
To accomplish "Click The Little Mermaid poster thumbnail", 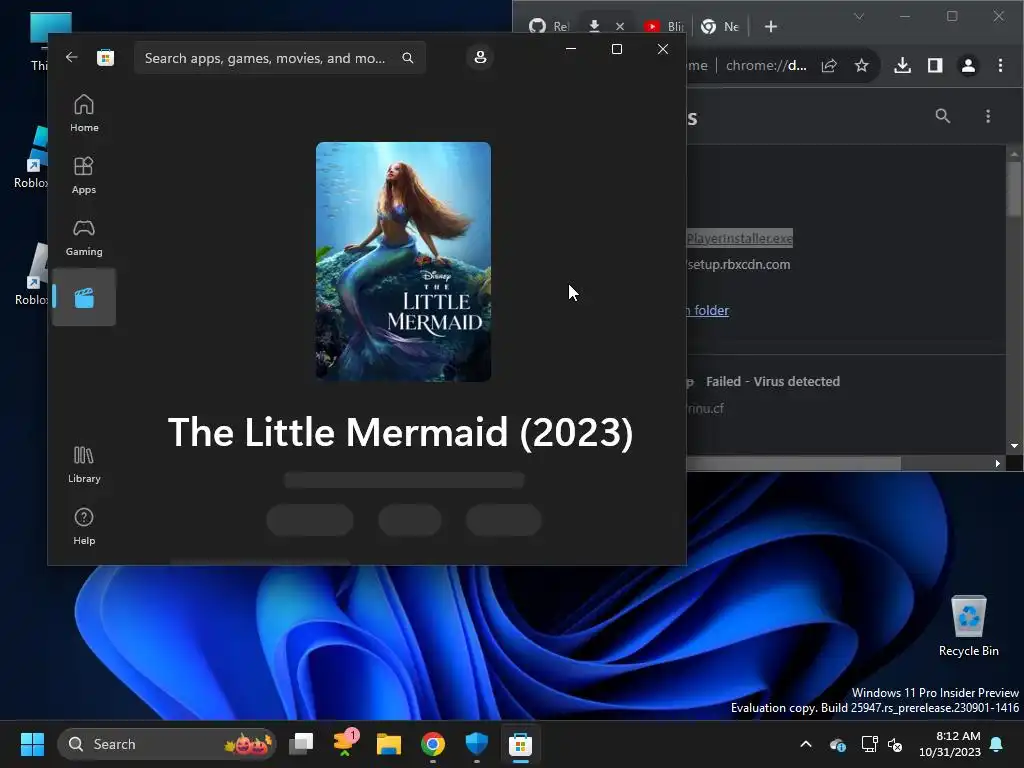I will [404, 262].
